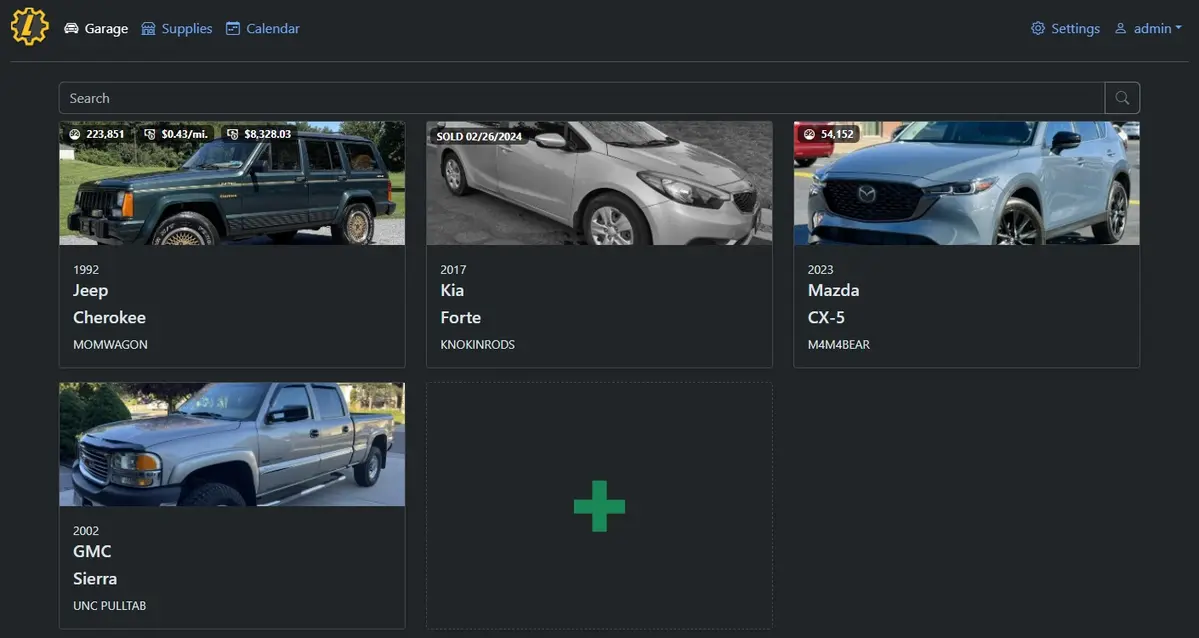Image resolution: width=1199 pixels, height=638 pixels.
Task: Switch to the Supplies tab
Action: point(177,28)
